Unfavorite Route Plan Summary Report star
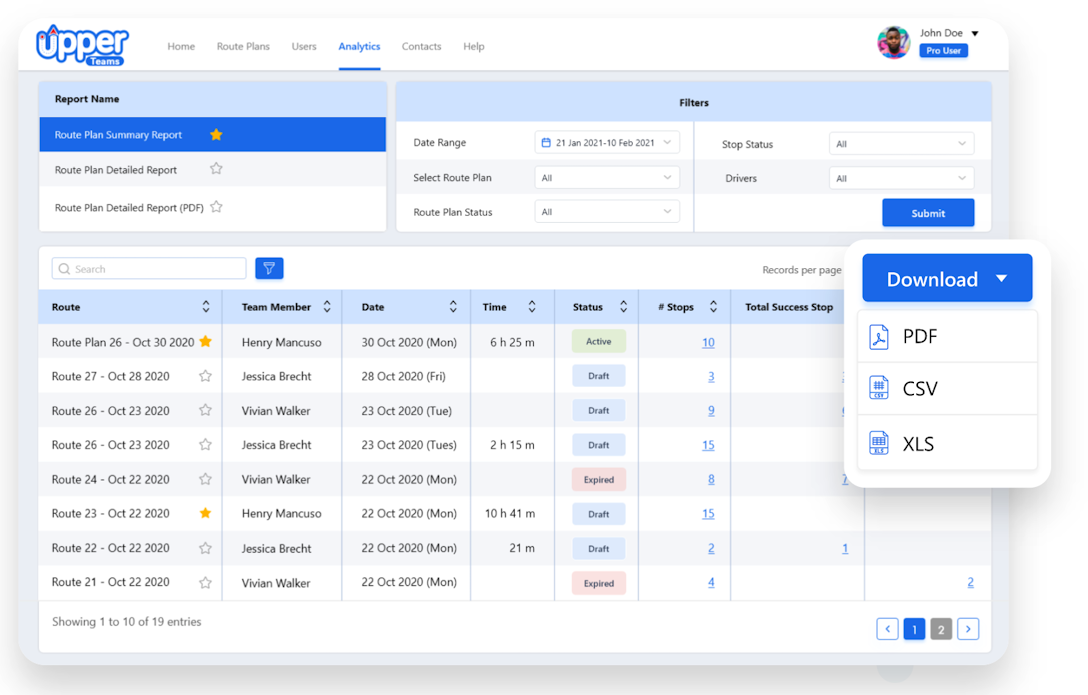The width and height of the screenshot is (1088, 695). pyautogui.click(x=216, y=135)
